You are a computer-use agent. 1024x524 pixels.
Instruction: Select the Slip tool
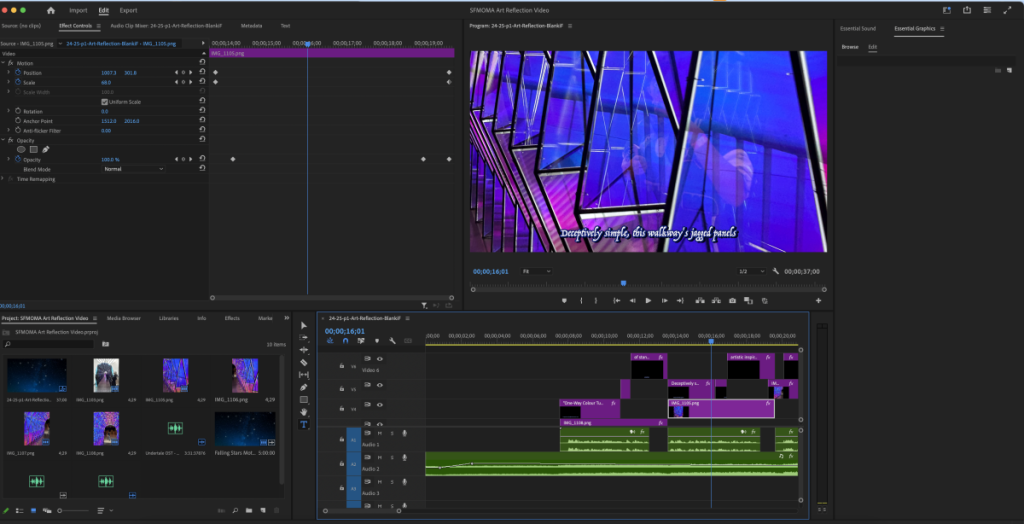[304, 375]
